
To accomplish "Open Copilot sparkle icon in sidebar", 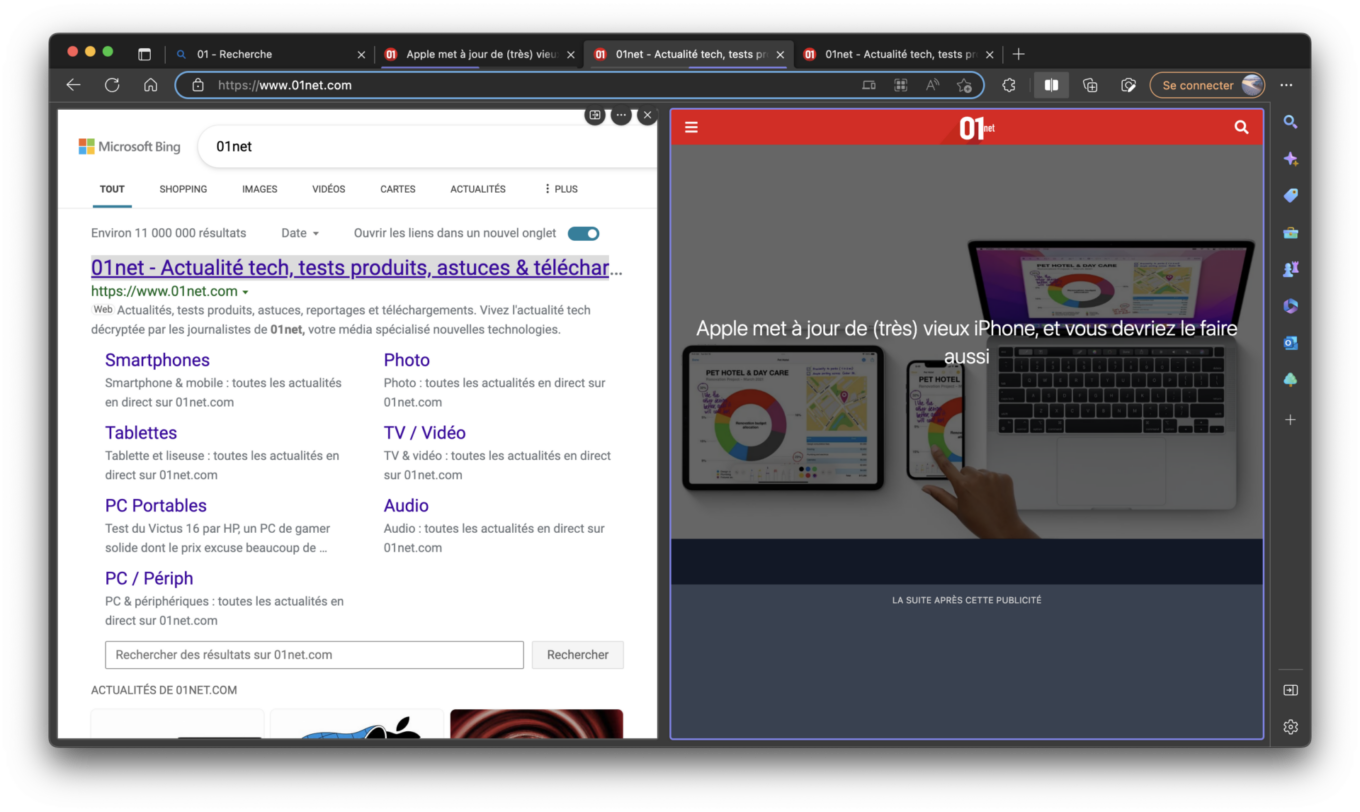I will [1290, 159].
